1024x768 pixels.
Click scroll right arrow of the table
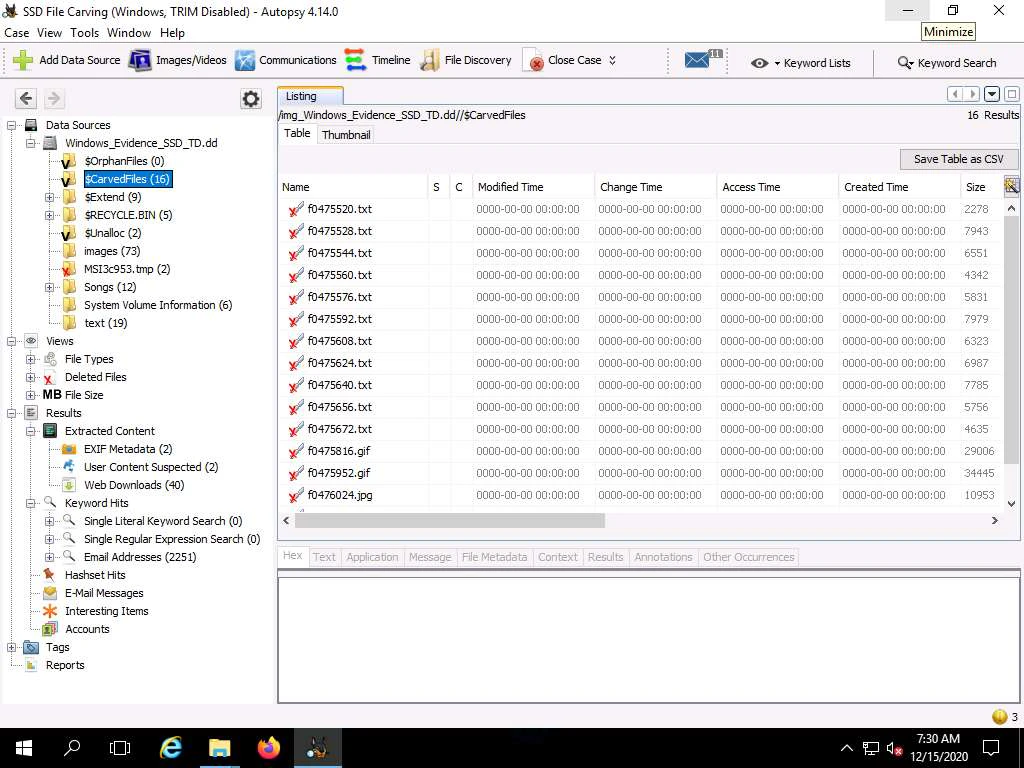(x=995, y=520)
